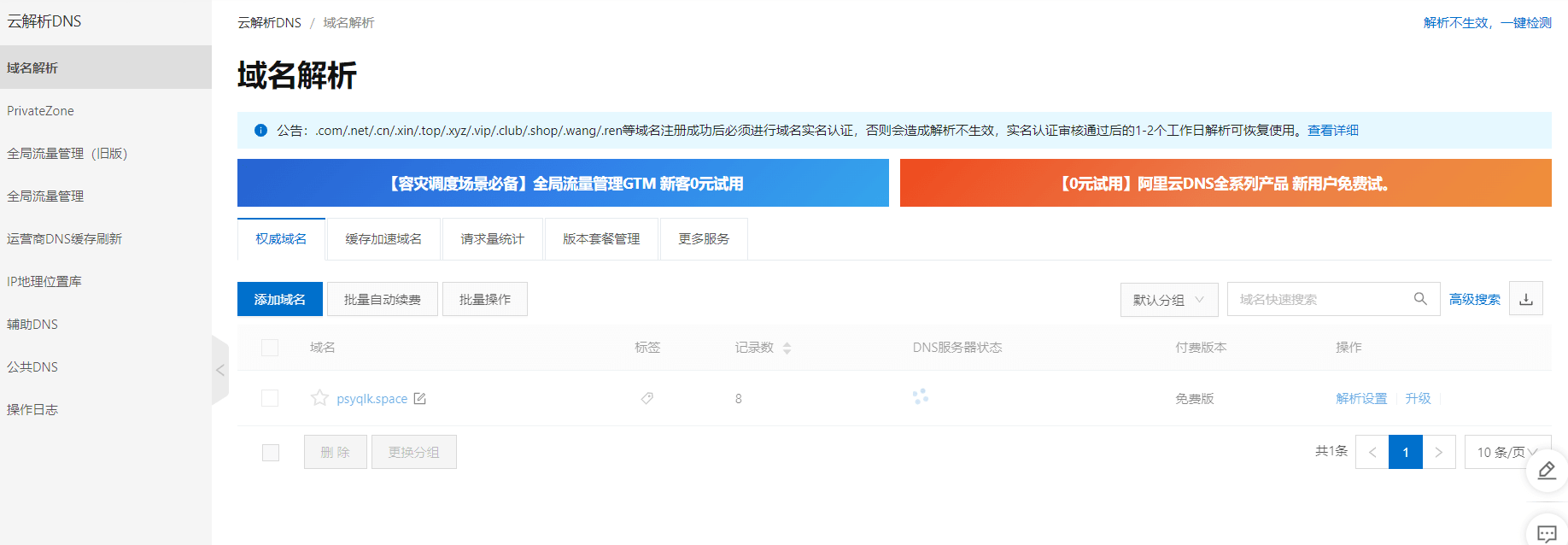This screenshot has width=1568, height=545.
Task: Click the DNS服务器状态 column header
Action: pyautogui.click(x=957, y=348)
